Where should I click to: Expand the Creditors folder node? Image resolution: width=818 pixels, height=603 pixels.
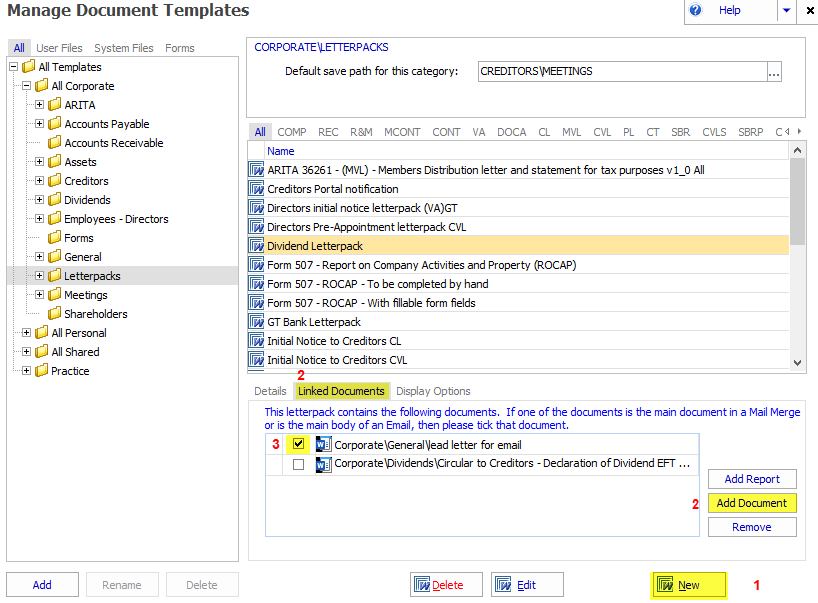(x=40, y=181)
